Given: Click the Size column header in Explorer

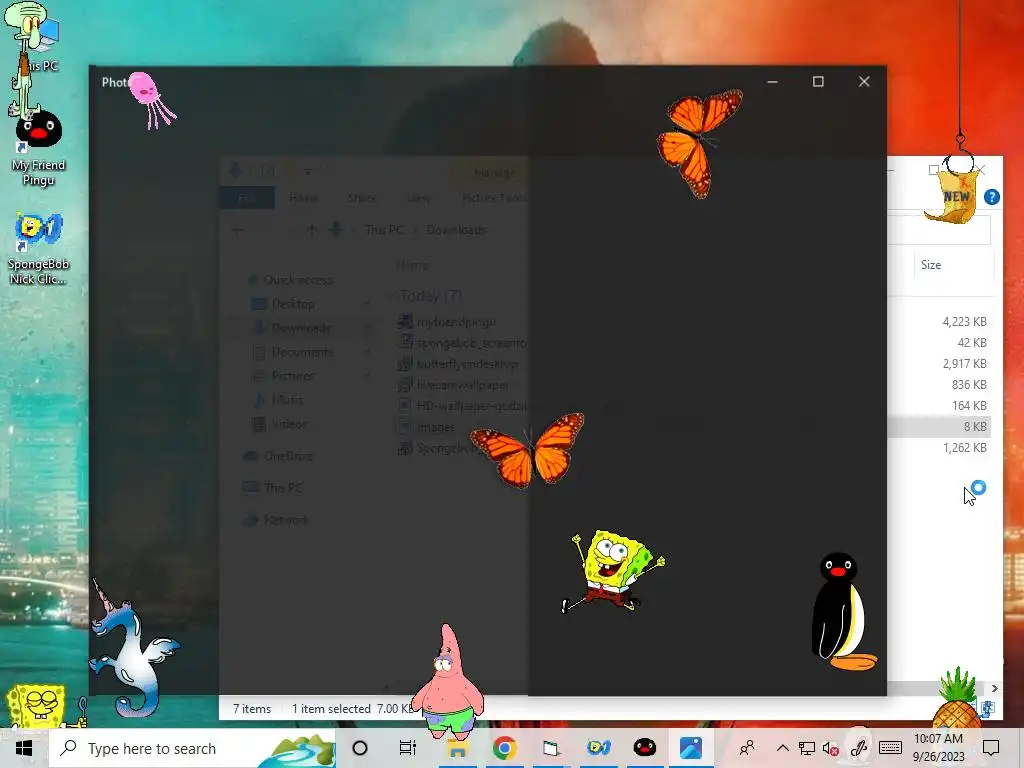Looking at the screenshot, I should pos(931,264).
